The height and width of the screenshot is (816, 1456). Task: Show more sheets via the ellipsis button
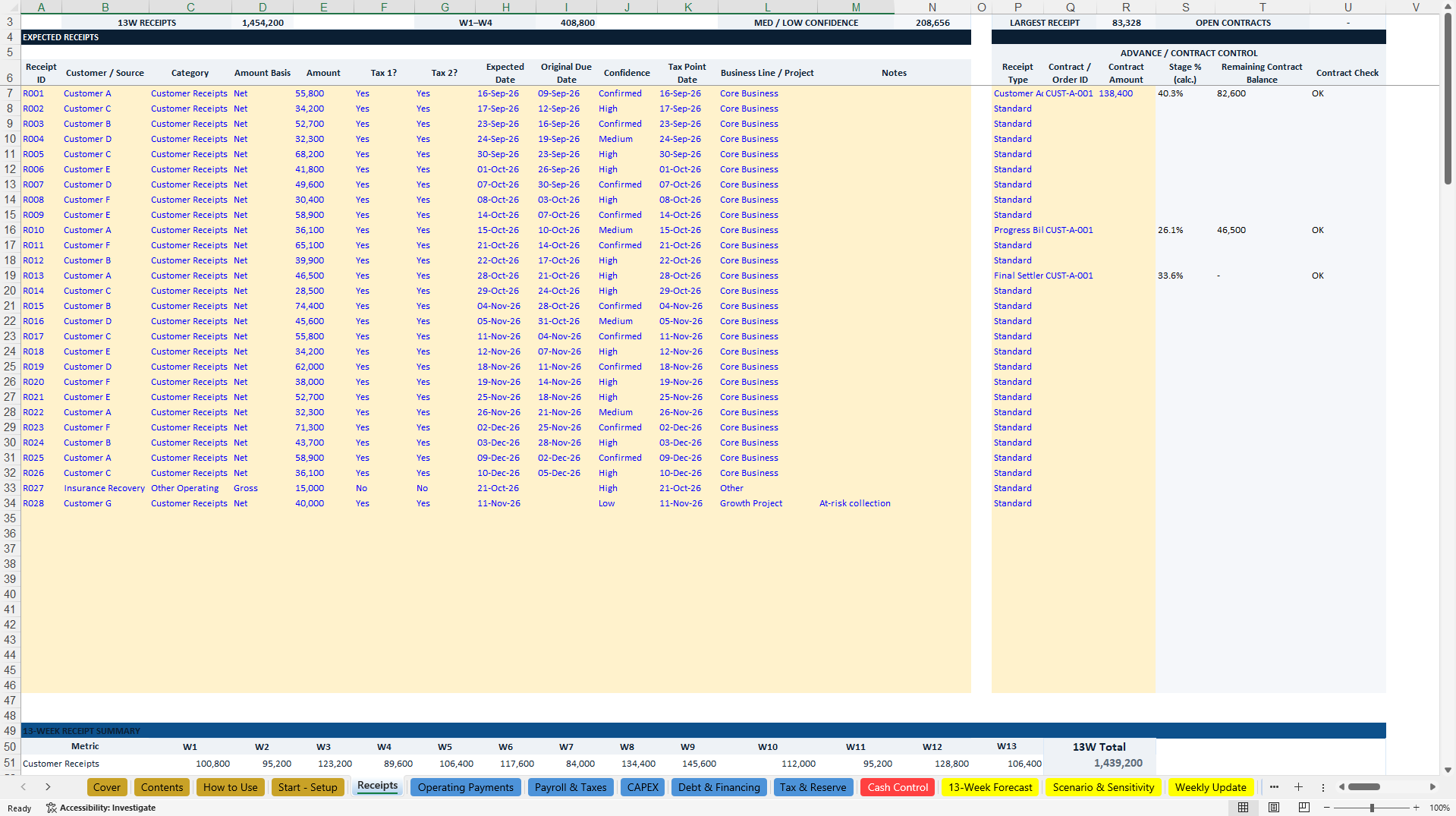[1274, 787]
